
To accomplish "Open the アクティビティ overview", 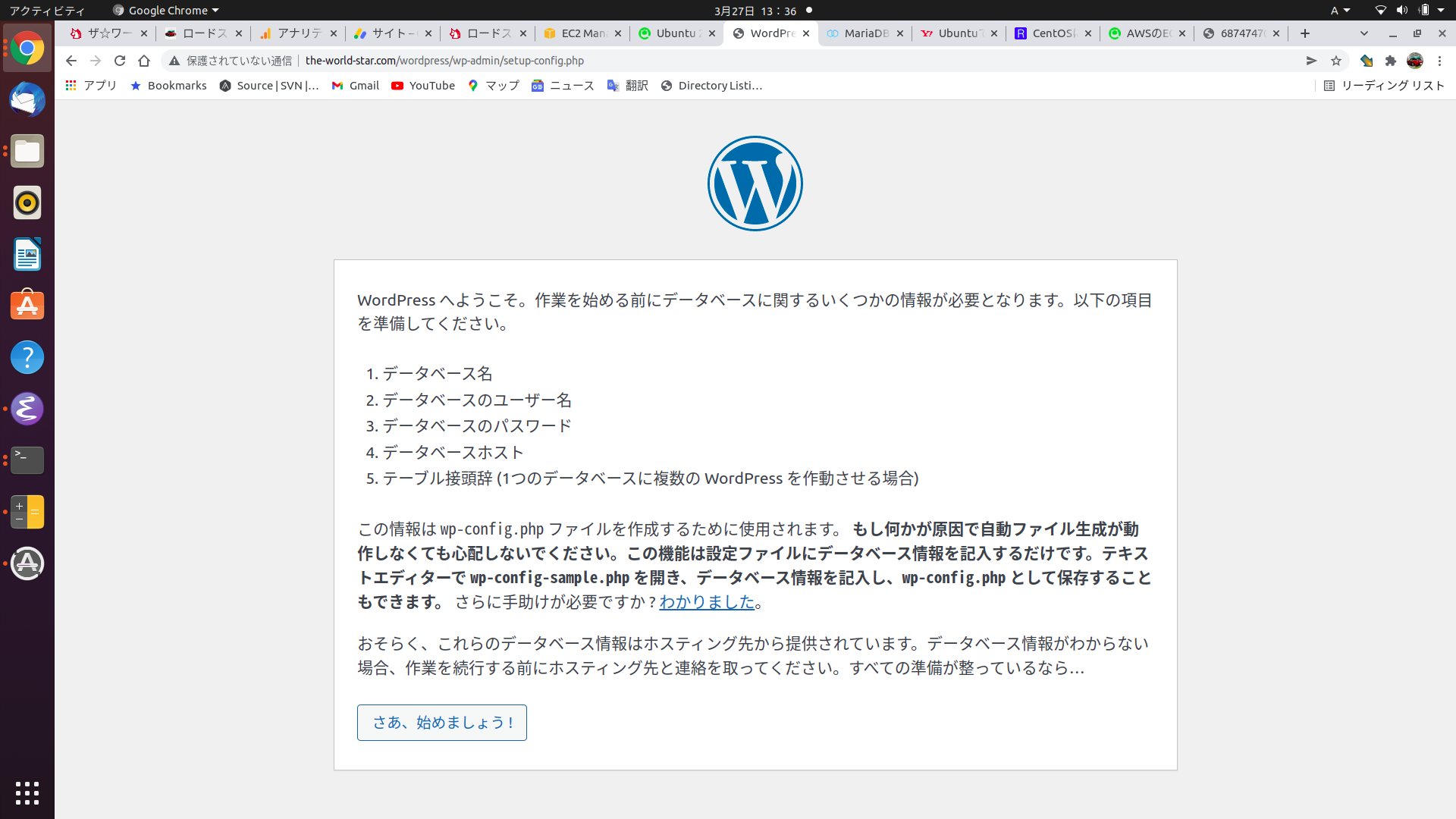I will 47,11.
